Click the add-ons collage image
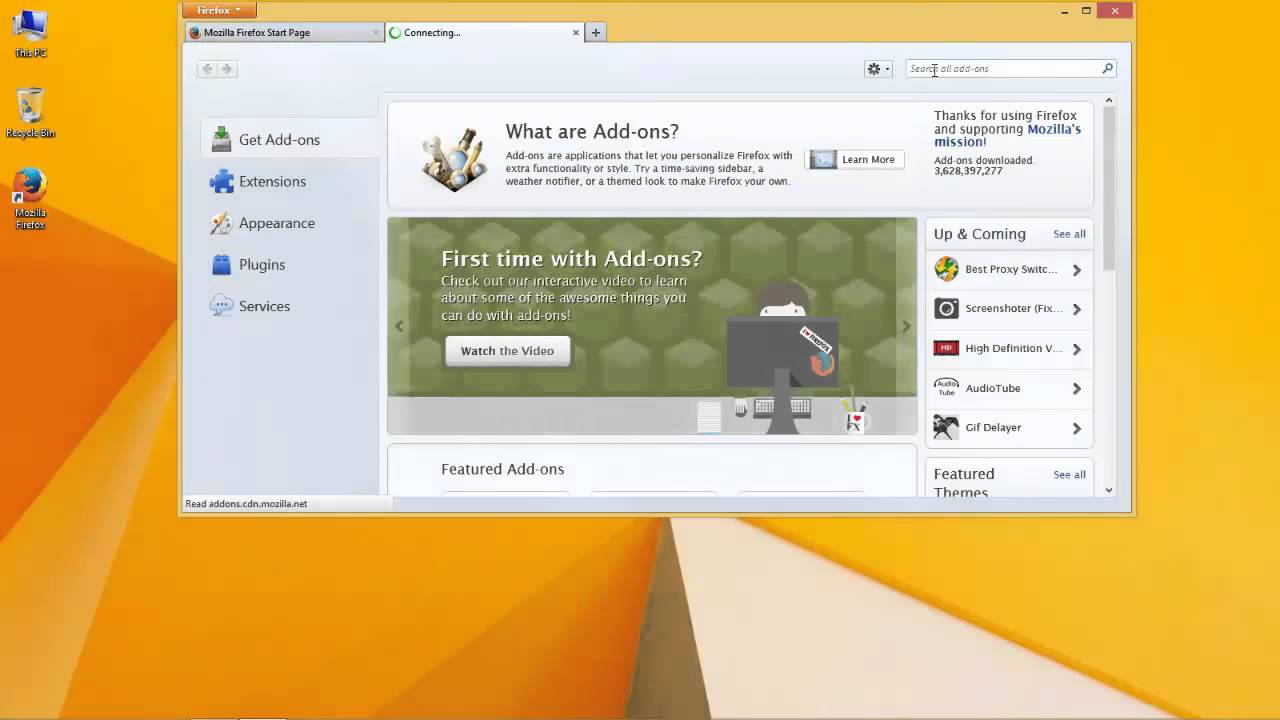Image resolution: width=1280 pixels, height=720 pixels. [x=455, y=159]
